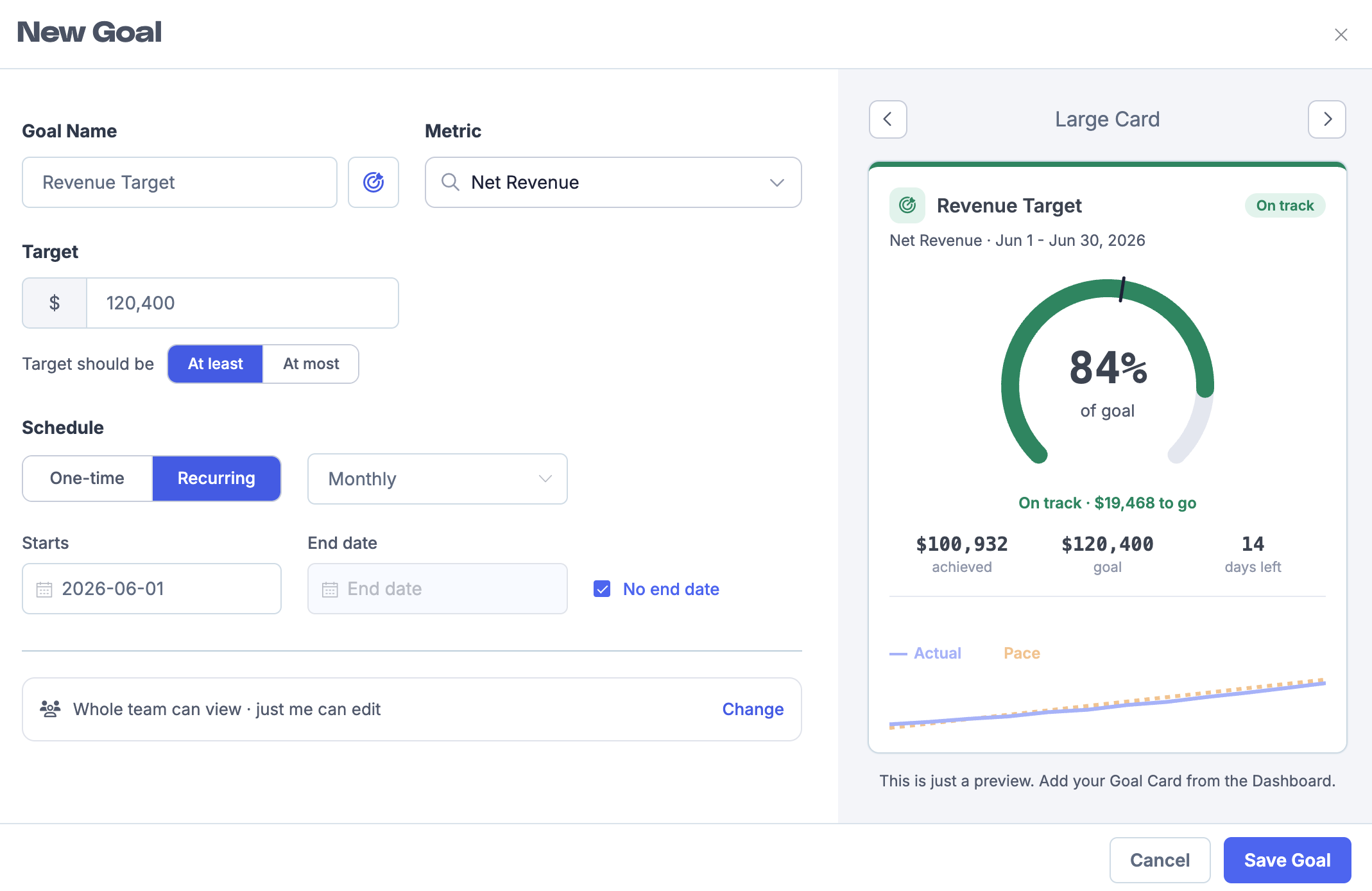Uncheck the No end date checkbox
The width and height of the screenshot is (1372, 891).
pos(602,589)
